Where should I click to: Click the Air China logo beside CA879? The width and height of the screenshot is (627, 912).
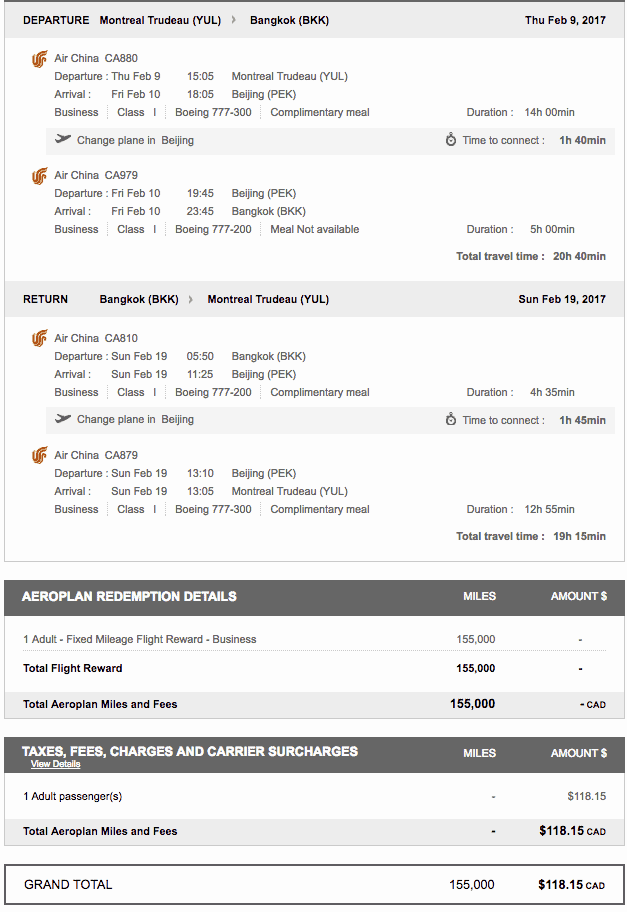(x=39, y=456)
